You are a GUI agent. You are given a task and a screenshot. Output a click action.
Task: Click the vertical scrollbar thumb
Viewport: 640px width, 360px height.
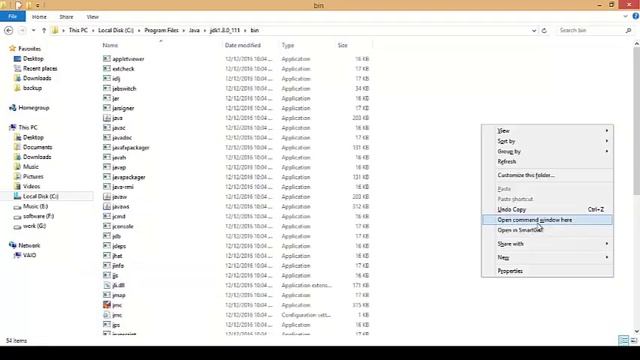[636, 121]
